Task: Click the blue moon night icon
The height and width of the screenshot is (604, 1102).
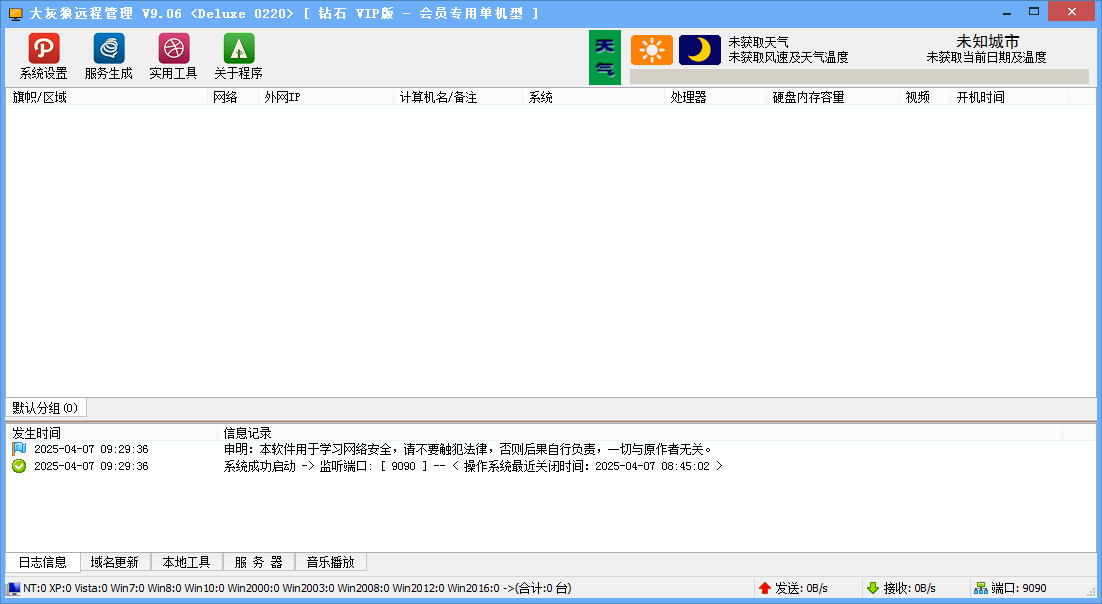Action: (700, 50)
